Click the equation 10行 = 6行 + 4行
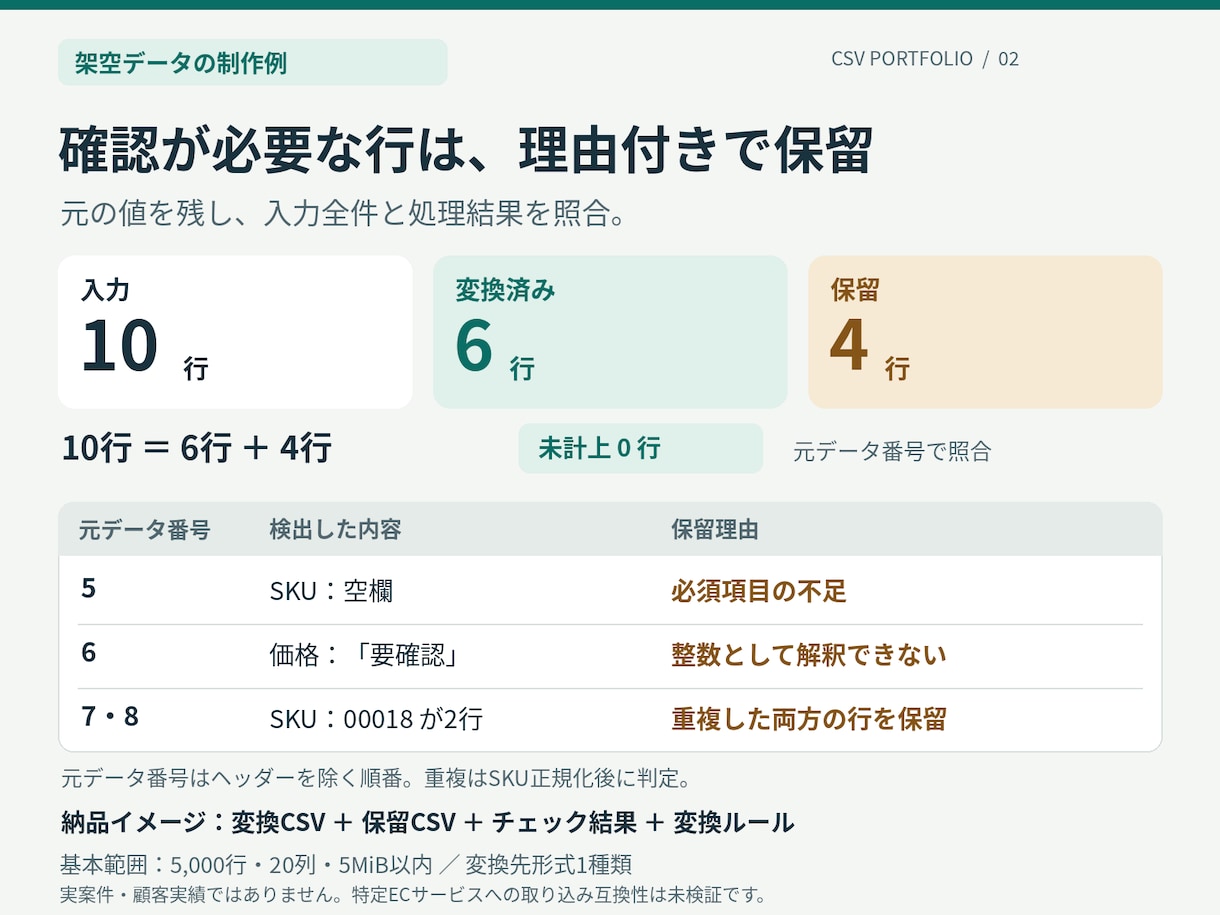Screen dimensions: 1220x915 pos(196,448)
